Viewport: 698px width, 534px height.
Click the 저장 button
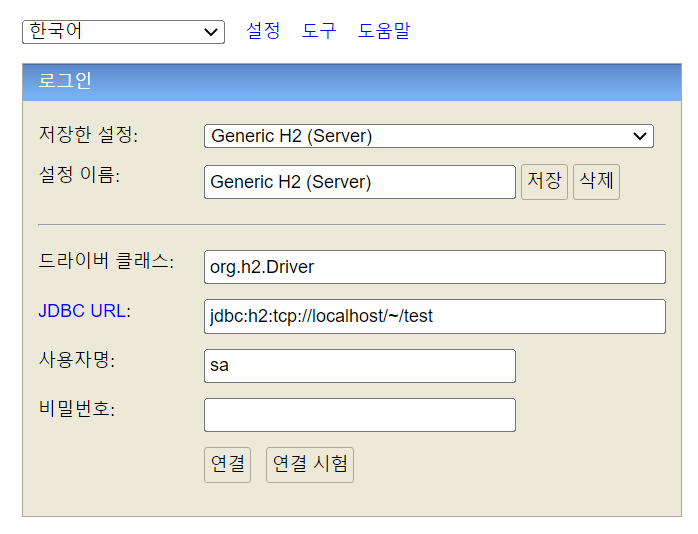[x=544, y=182]
